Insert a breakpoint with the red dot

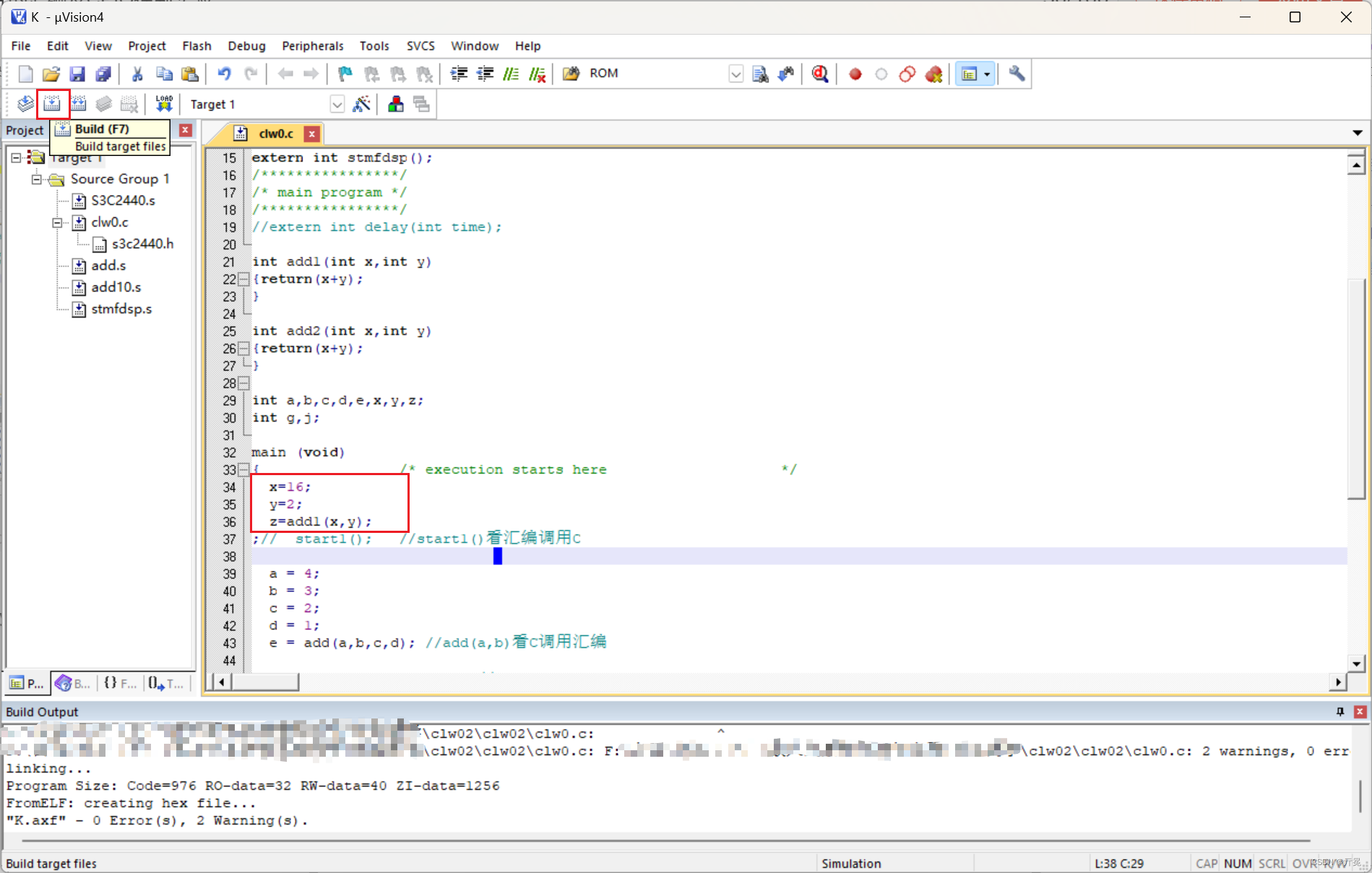[855, 74]
